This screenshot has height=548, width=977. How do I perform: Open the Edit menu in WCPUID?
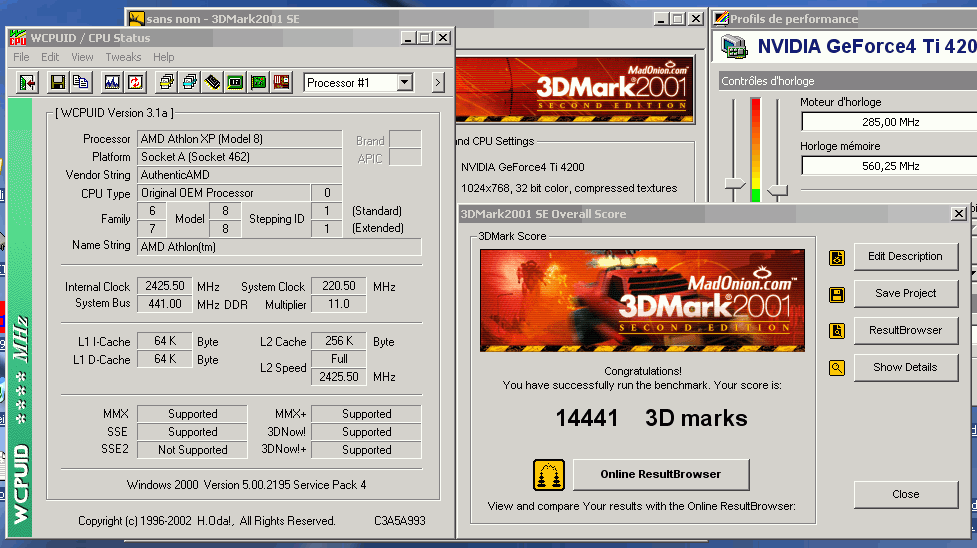(x=50, y=57)
